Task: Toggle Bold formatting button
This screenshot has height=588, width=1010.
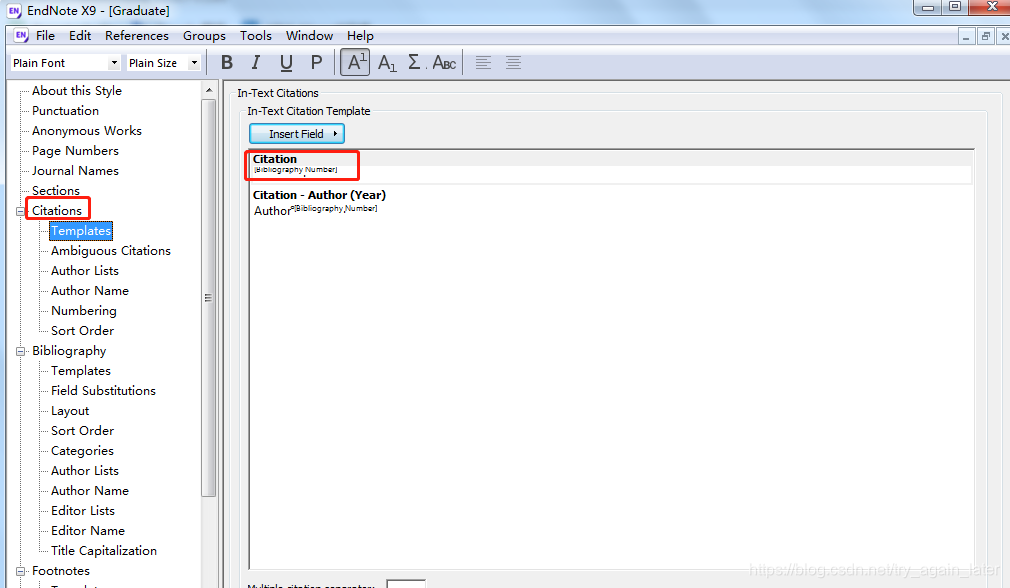Action: (x=227, y=62)
